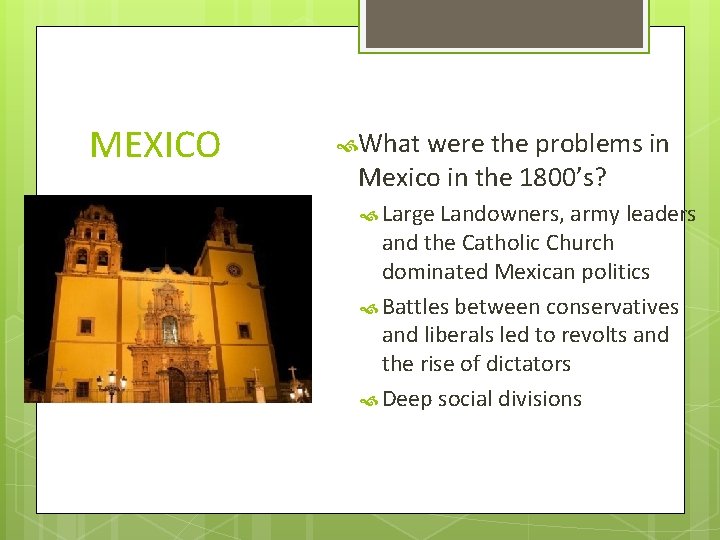
Task: Click the gray rectangle at slide top
Action: 504,23
